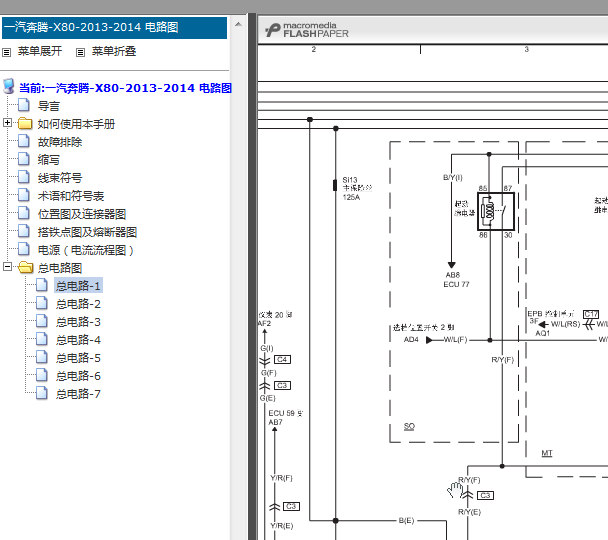Click the Si13 125A fuse label
The height and width of the screenshot is (540, 608).
tap(357, 188)
